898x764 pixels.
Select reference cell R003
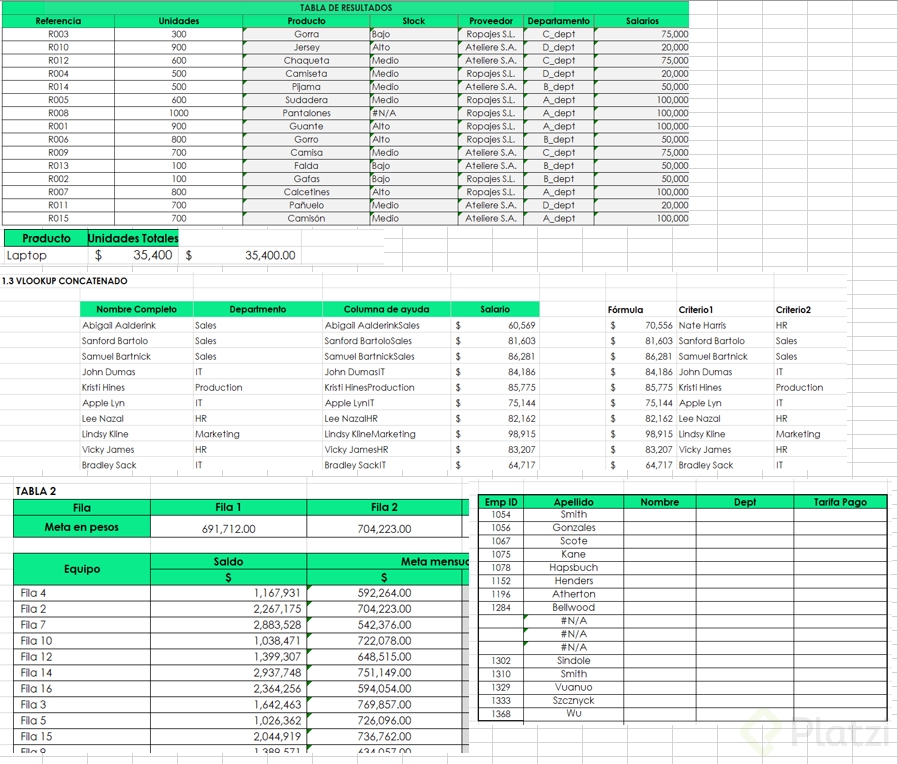point(58,34)
